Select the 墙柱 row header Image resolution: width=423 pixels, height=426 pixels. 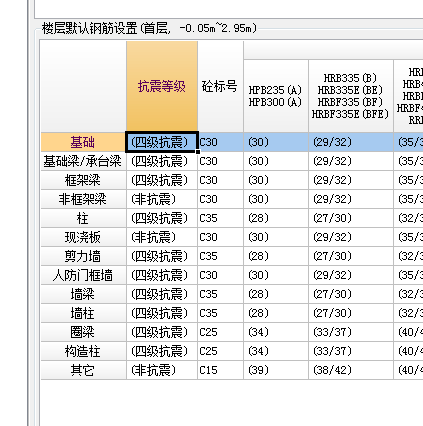(x=83, y=313)
